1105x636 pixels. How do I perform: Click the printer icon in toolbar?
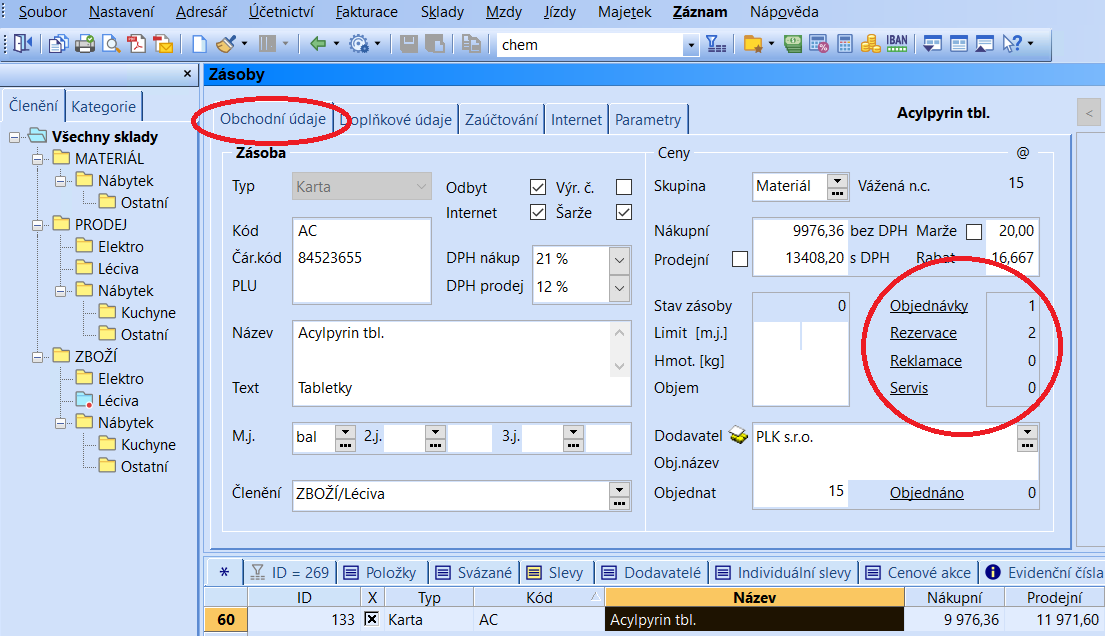pos(85,44)
